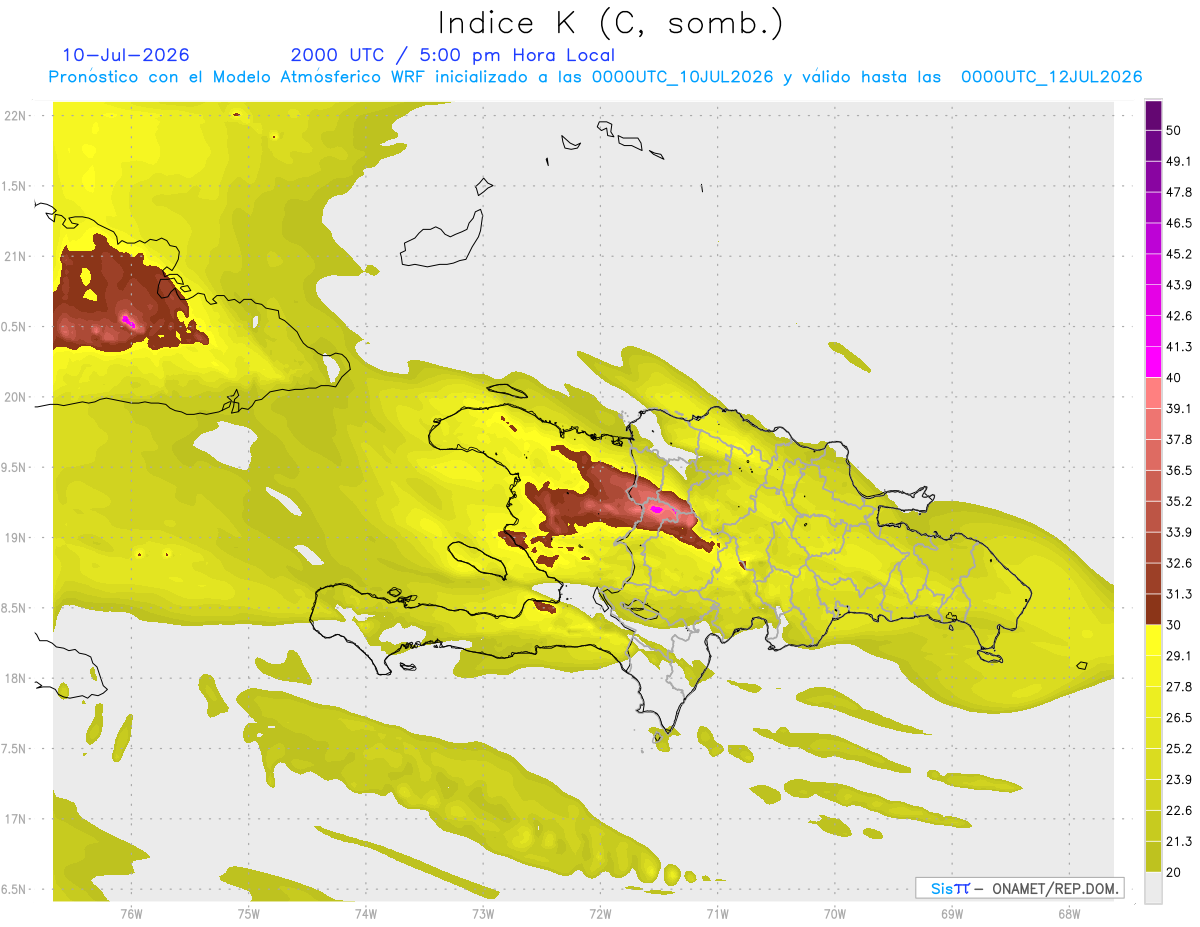Click the '75W' longitude label
The width and height of the screenshot is (1200, 927).
pos(249,913)
